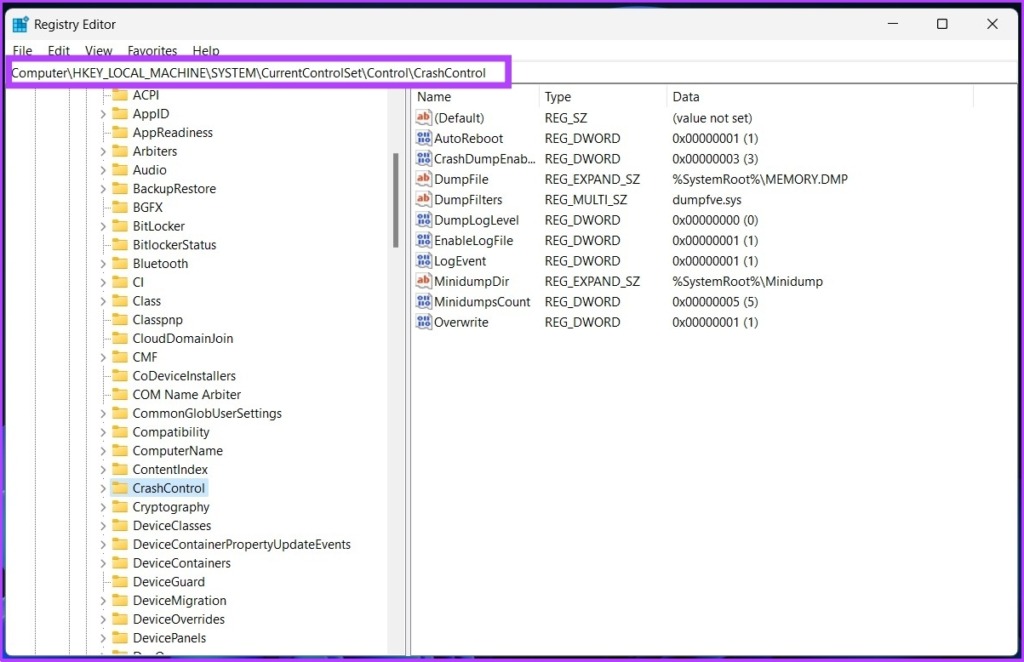Select the DeviceContainers key
Image resolution: width=1024 pixels, height=662 pixels.
[x=182, y=563]
